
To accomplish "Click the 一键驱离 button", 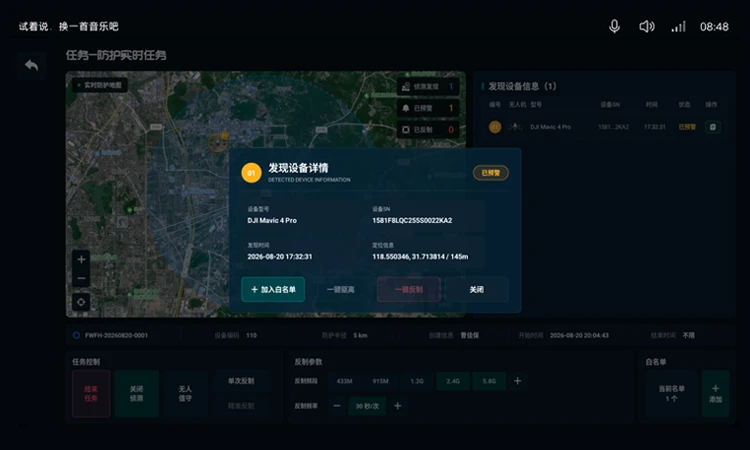I will click(x=341, y=289).
